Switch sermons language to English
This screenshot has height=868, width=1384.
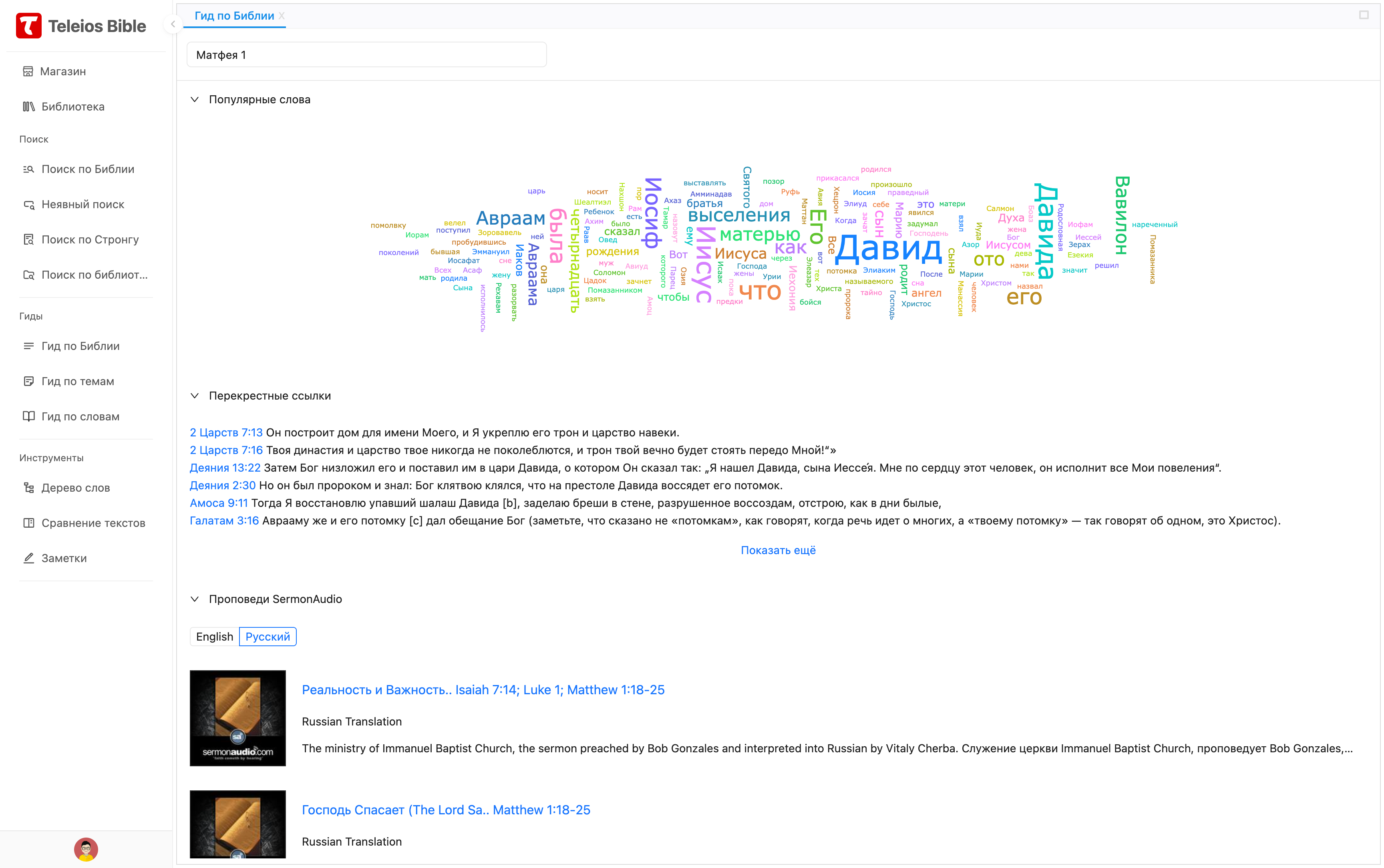(x=214, y=637)
